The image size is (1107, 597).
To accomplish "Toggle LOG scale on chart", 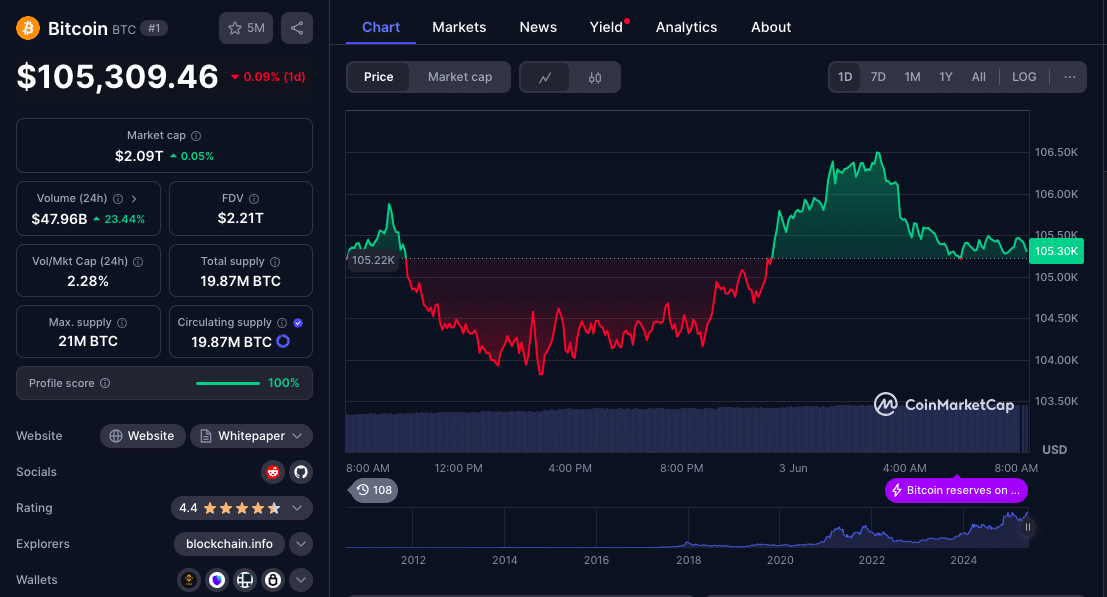I will pyautogui.click(x=1024, y=77).
